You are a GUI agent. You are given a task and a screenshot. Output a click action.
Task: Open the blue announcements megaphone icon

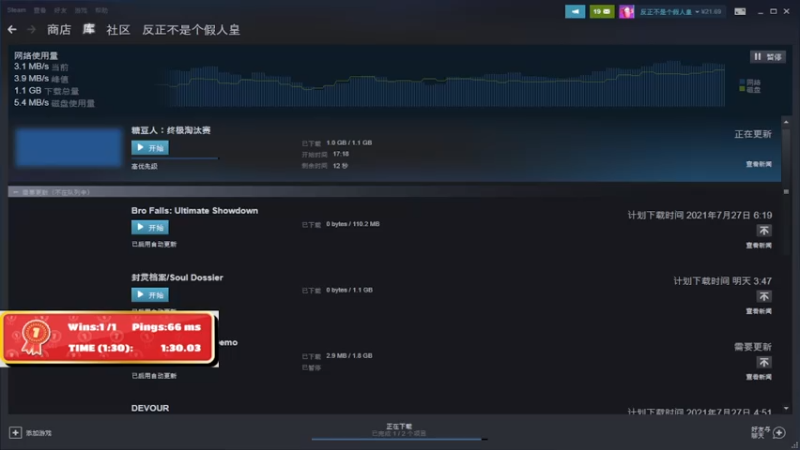(x=575, y=12)
